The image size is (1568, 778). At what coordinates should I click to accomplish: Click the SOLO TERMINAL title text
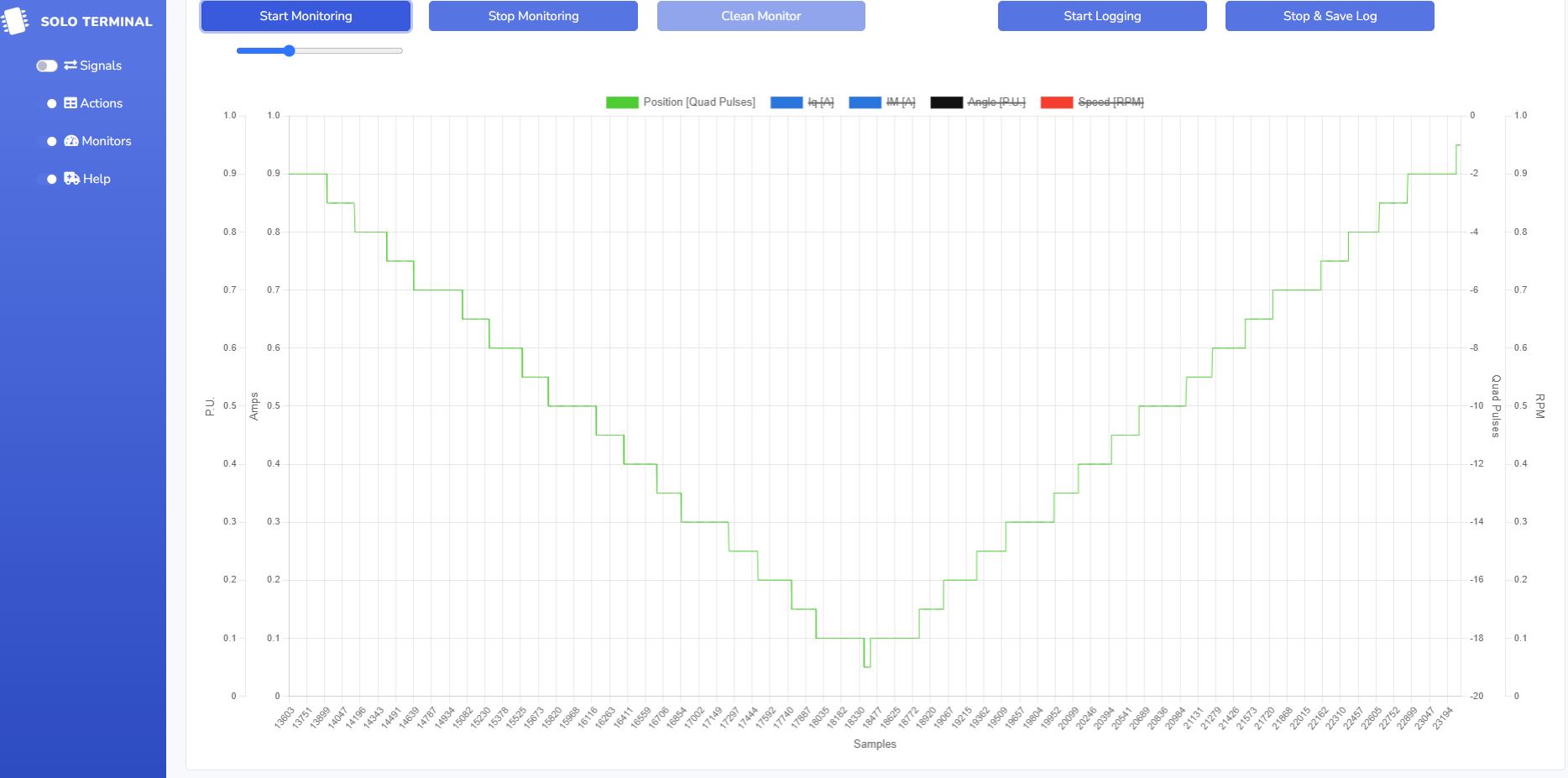point(97,22)
